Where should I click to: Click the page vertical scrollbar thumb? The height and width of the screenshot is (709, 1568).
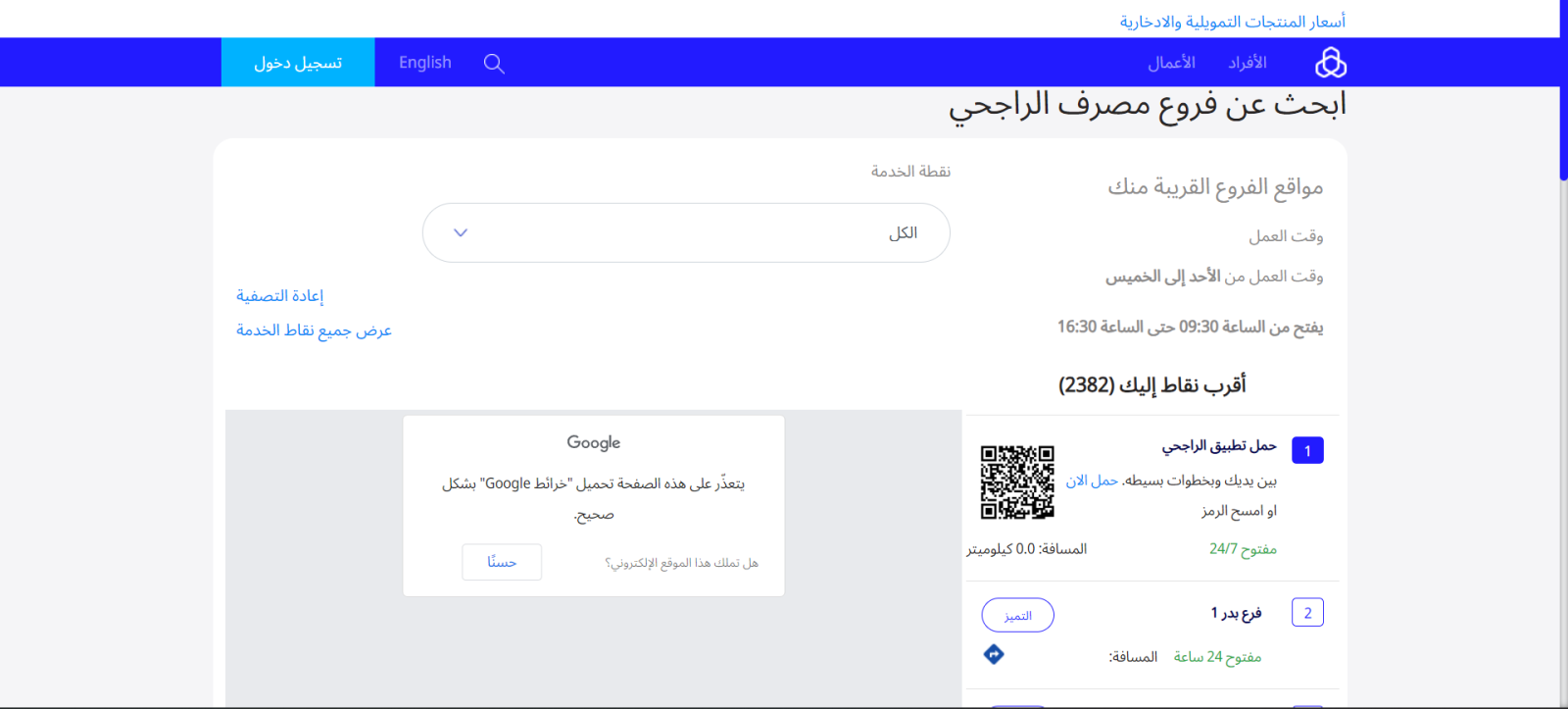pyautogui.click(x=1563, y=90)
